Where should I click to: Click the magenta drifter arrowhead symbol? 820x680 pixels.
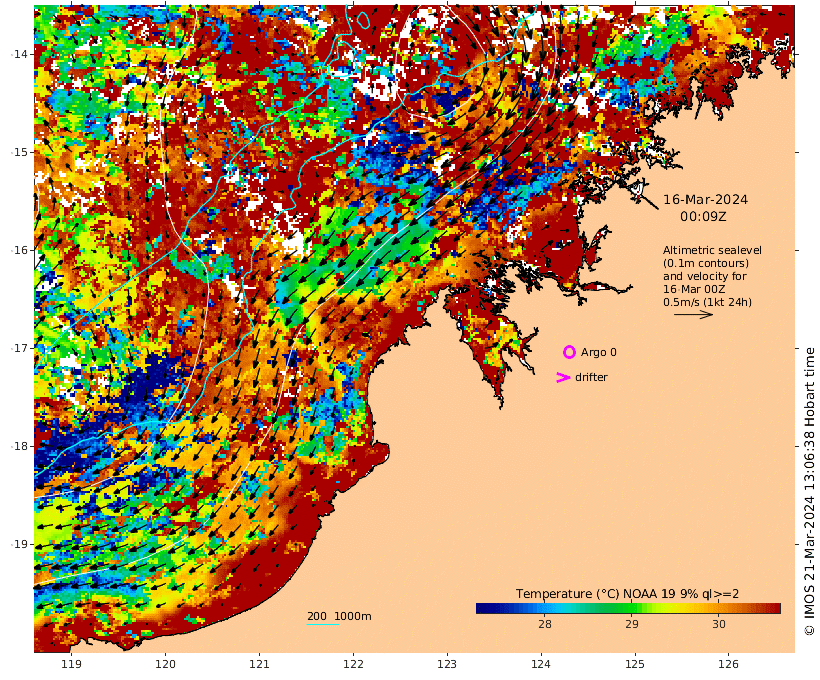[563, 377]
